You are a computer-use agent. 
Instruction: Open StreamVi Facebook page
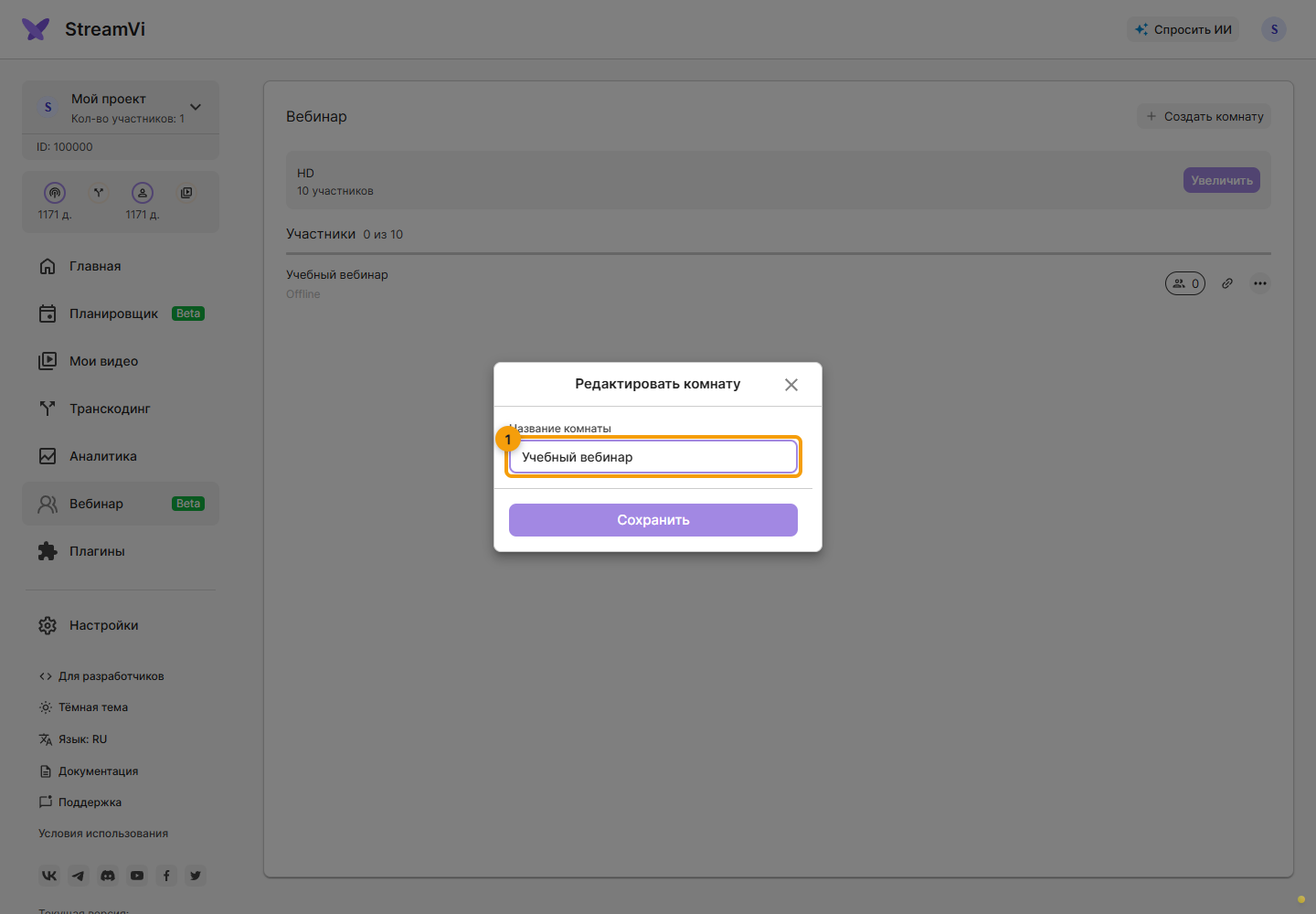click(166, 876)
